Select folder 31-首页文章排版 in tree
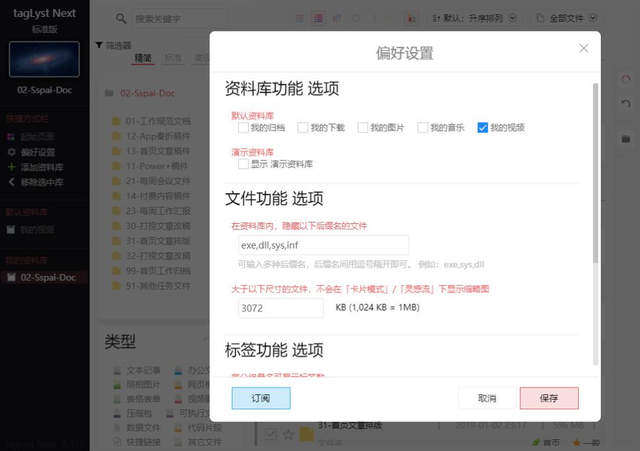The width and height of the screenshot is (640, 451). (158, 241)
